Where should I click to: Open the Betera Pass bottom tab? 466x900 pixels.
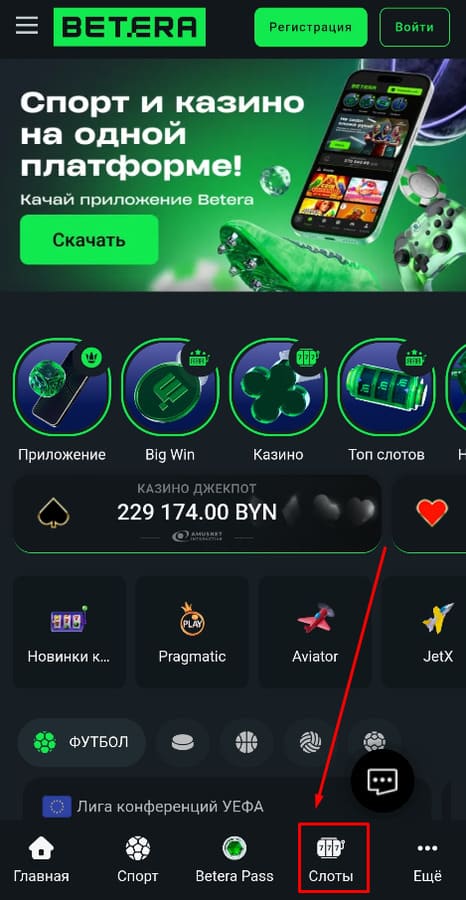(x=234, y=859)
